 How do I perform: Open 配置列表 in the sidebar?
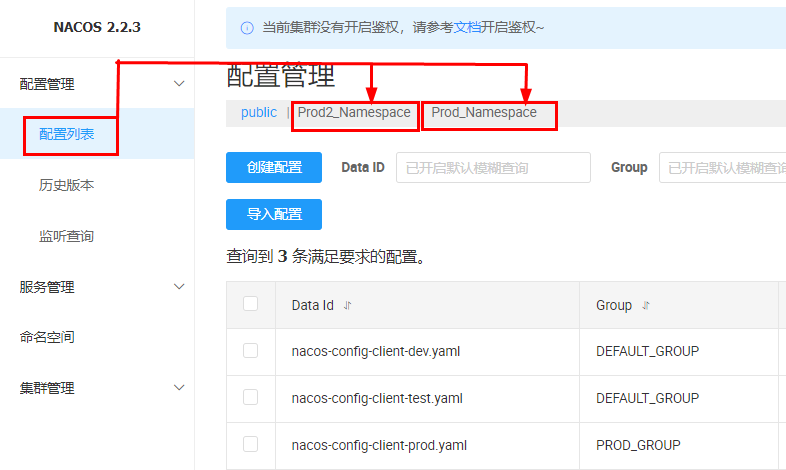point(67,134)
